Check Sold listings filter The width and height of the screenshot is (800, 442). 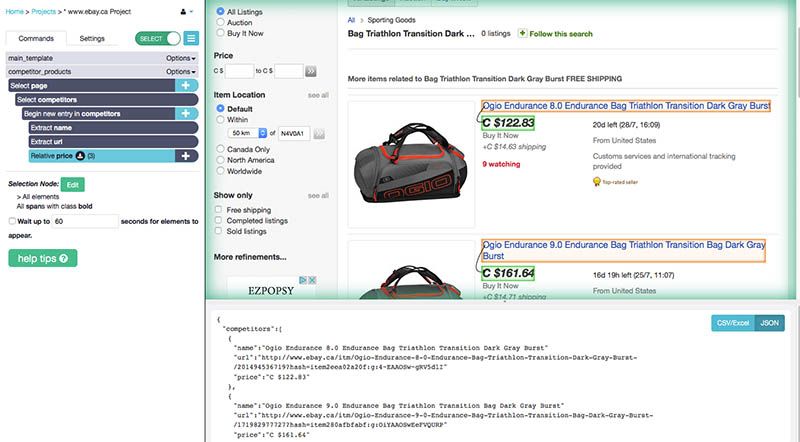(x=218, y=231)
